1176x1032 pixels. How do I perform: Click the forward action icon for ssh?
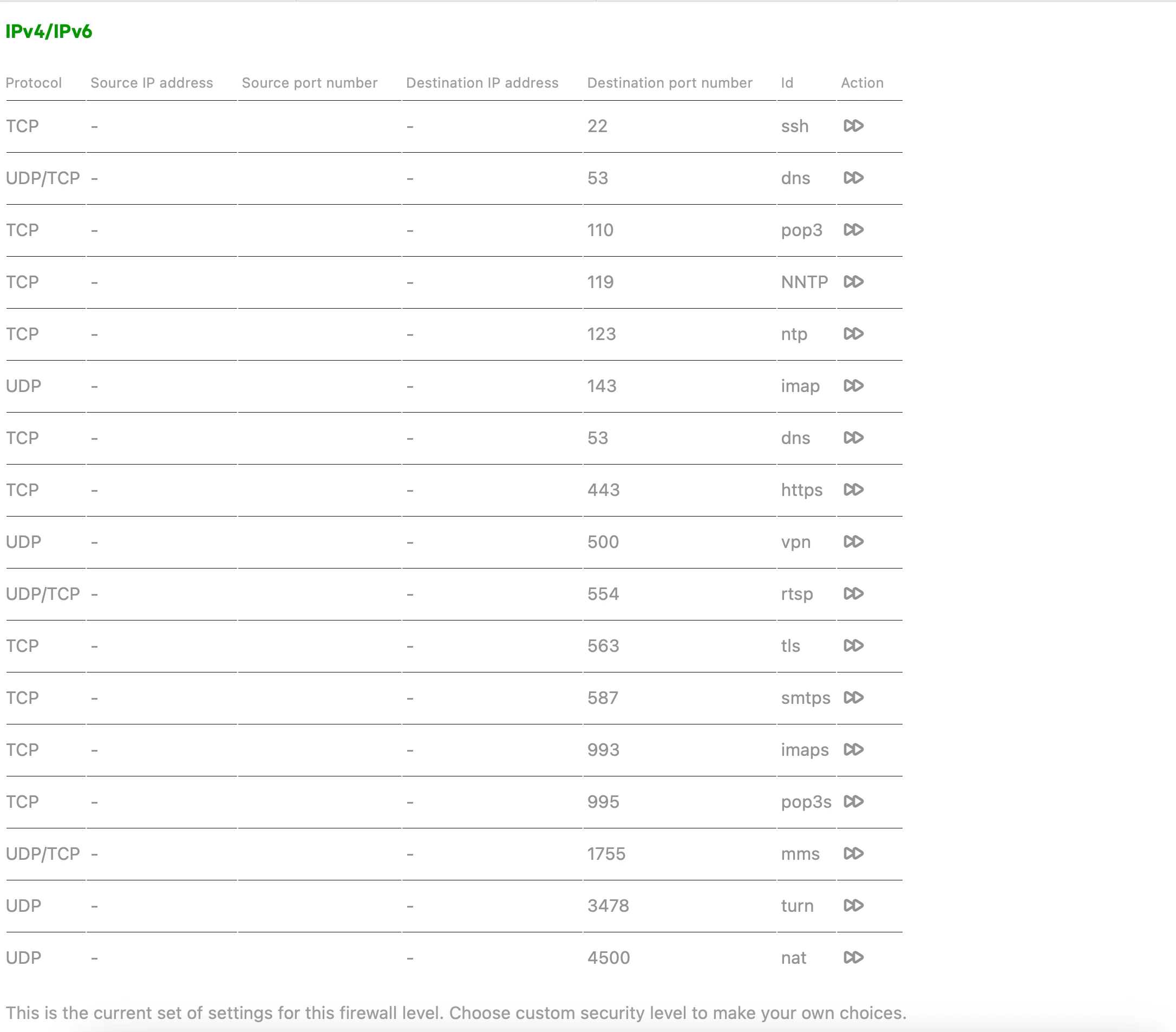[x=853, y=126]
